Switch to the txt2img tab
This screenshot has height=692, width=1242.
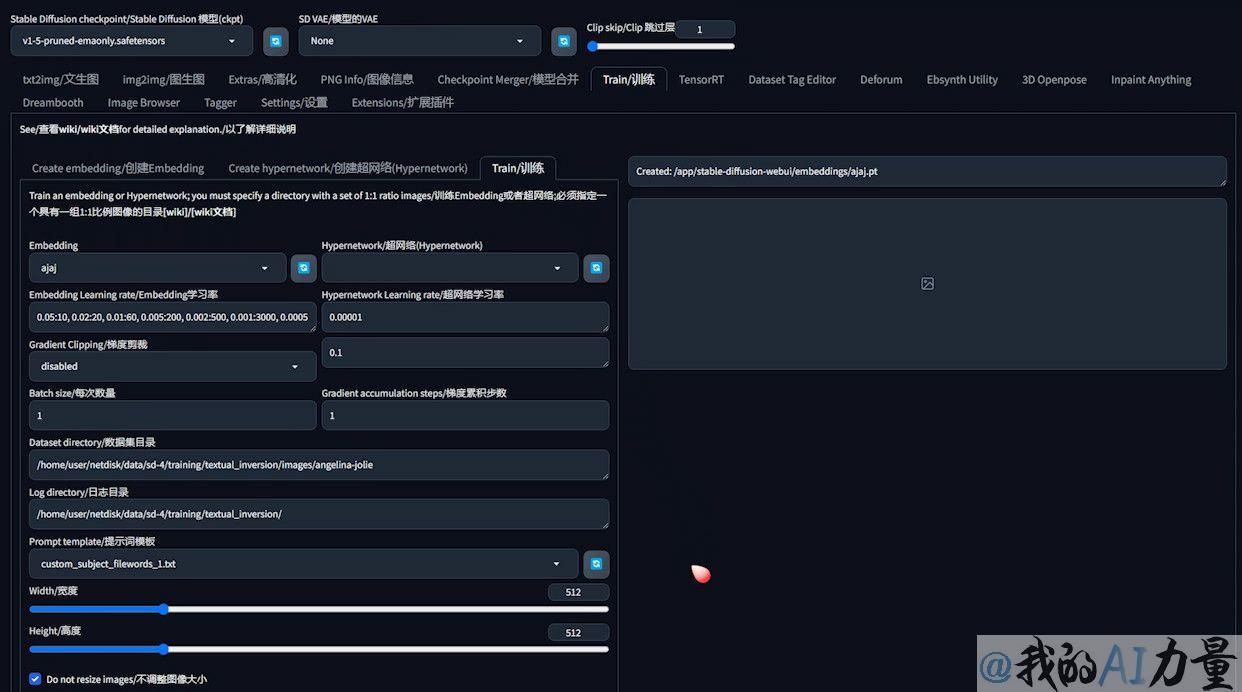[x=61, y=80]
